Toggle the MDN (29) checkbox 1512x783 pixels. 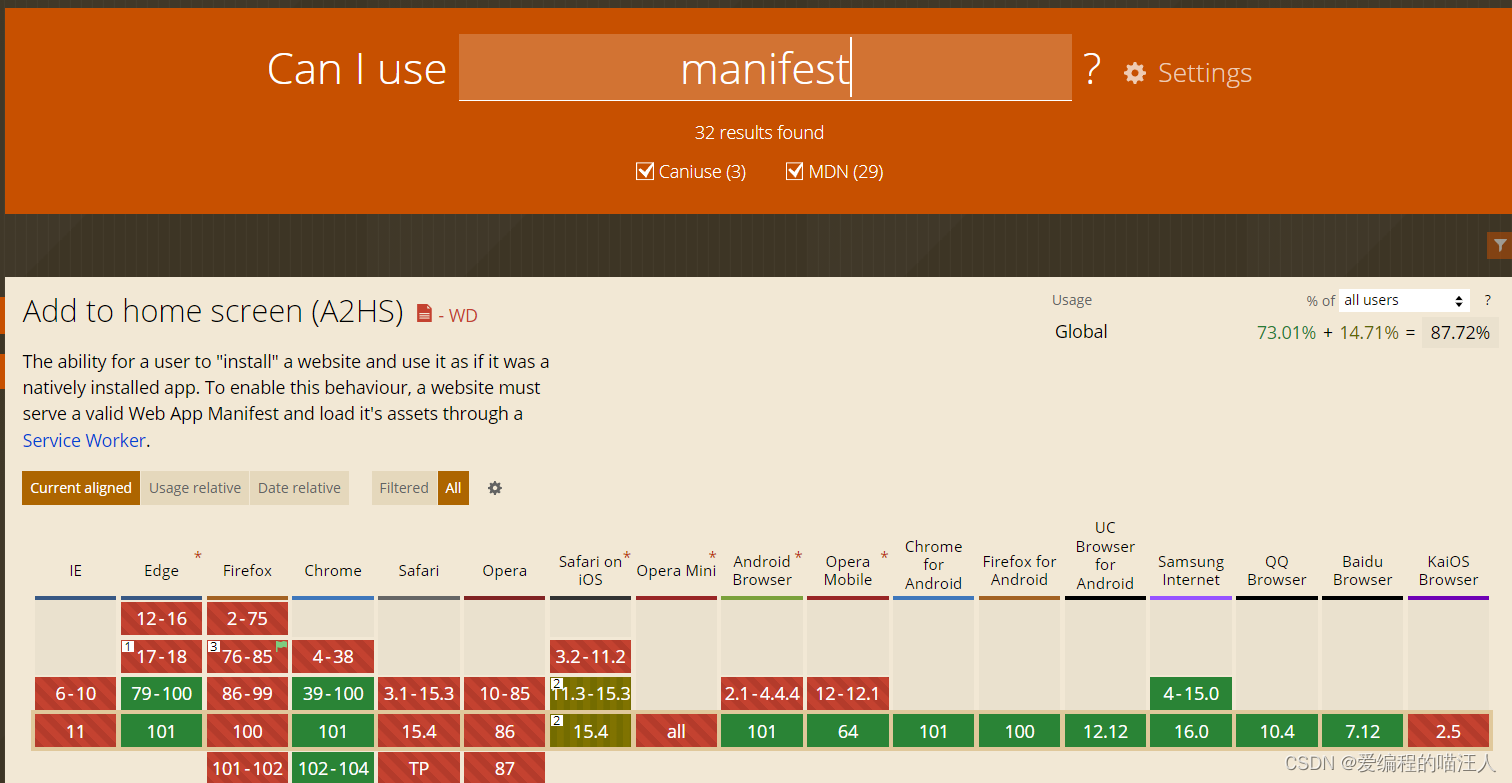pos(795,171)
